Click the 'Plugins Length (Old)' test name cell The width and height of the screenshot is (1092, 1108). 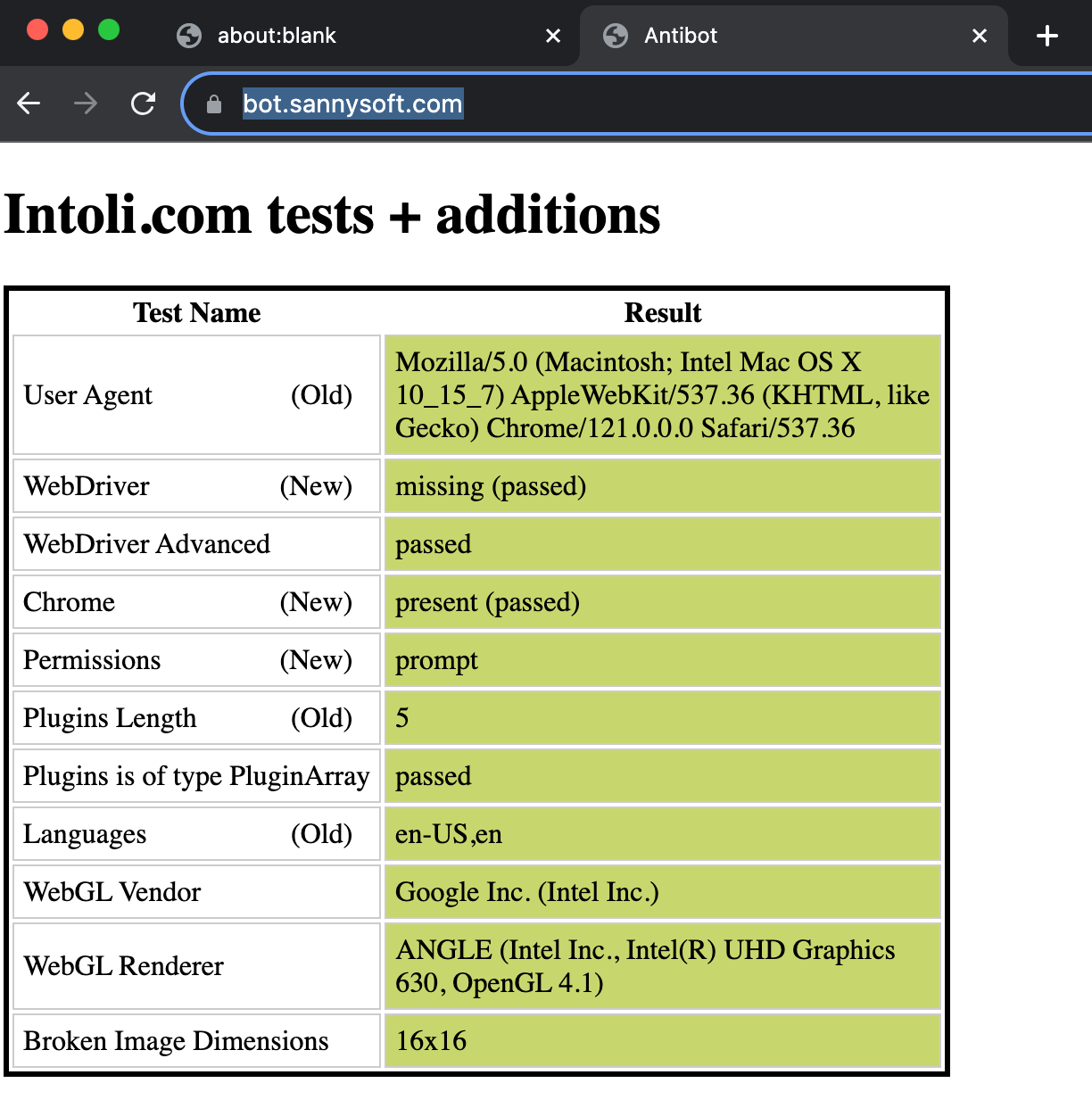197,718
